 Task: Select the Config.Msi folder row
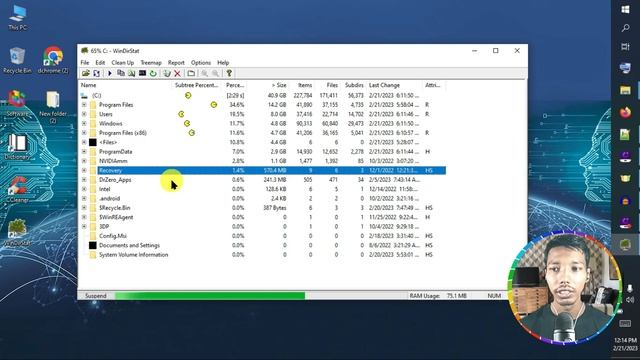(262, 236)
